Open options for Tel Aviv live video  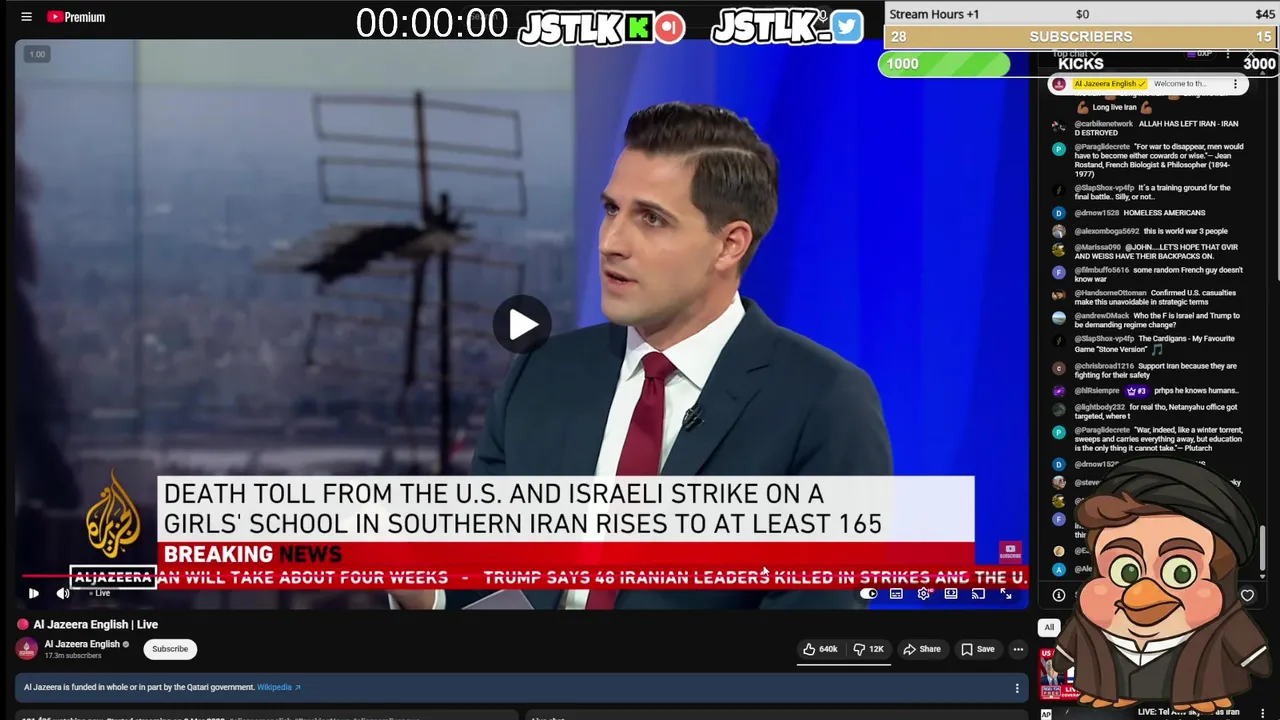(x=1263, y=713)
